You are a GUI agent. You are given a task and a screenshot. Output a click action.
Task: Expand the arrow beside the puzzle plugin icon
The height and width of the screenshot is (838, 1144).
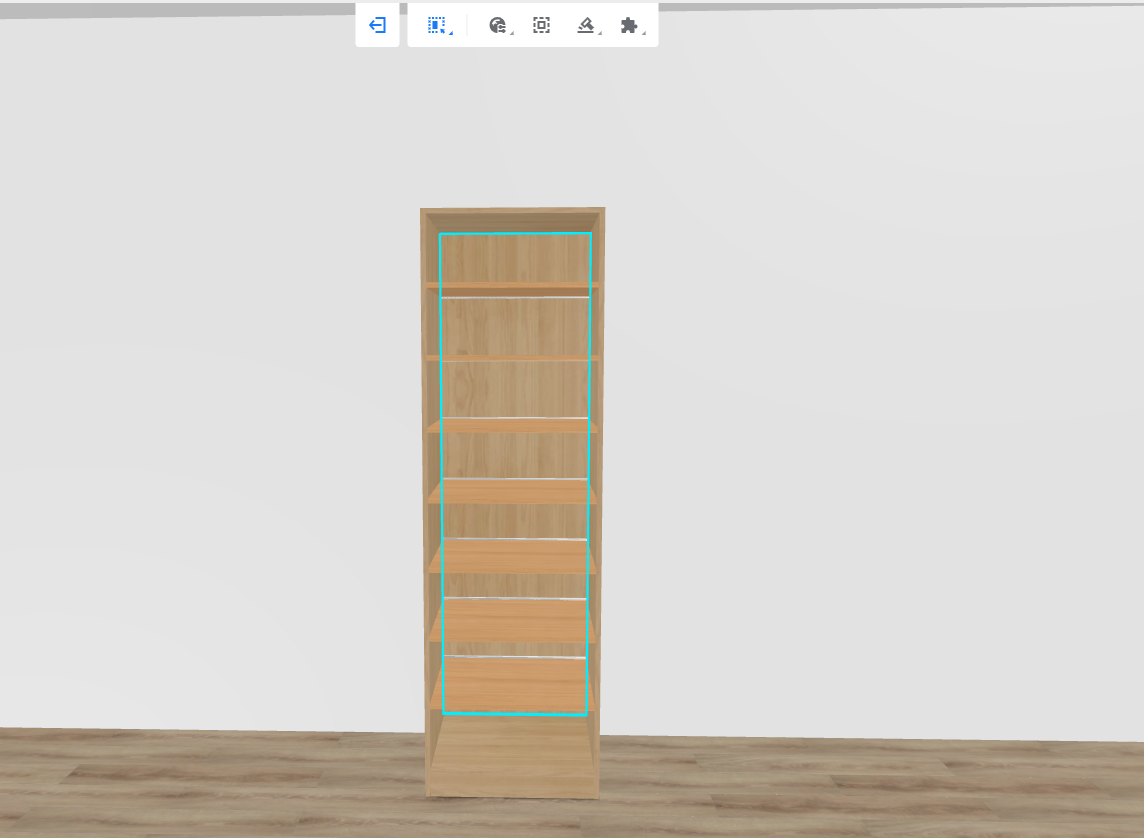pyautogui.click(x=643, y=34)
